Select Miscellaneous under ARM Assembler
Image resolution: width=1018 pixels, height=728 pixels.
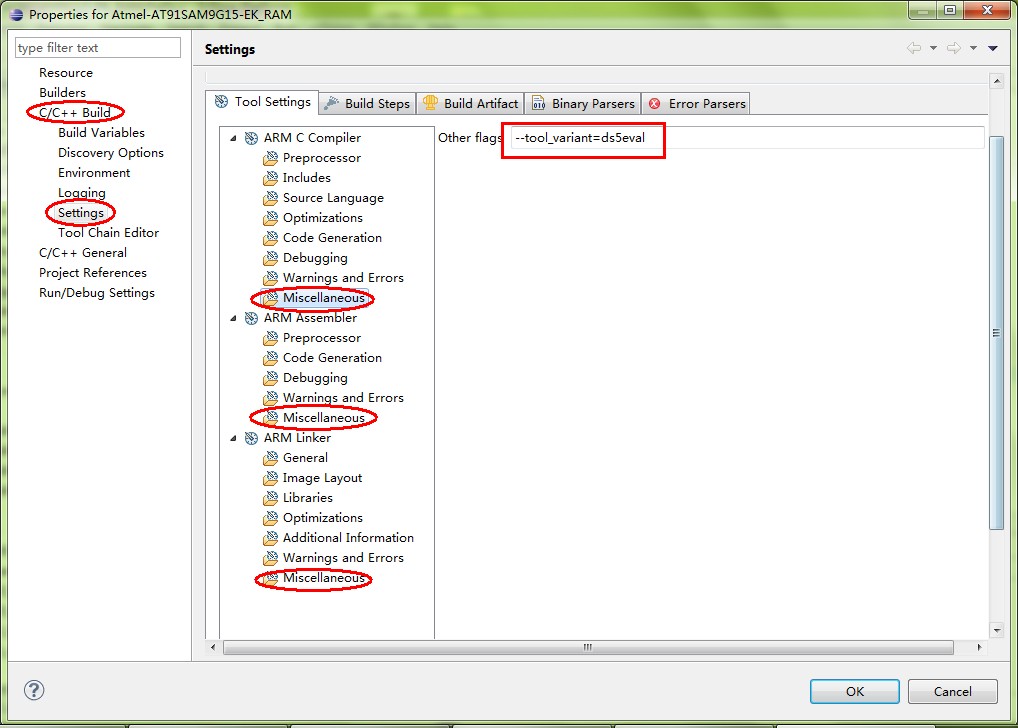tap(323, 418)
